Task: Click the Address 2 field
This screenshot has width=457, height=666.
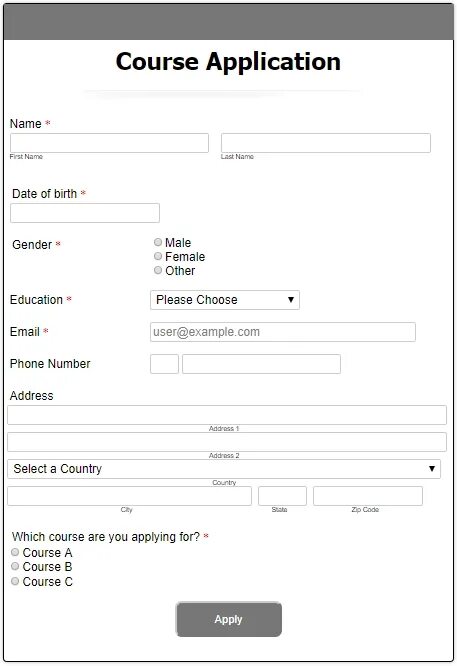Action: pyautogui.click(x=227, y=442)
